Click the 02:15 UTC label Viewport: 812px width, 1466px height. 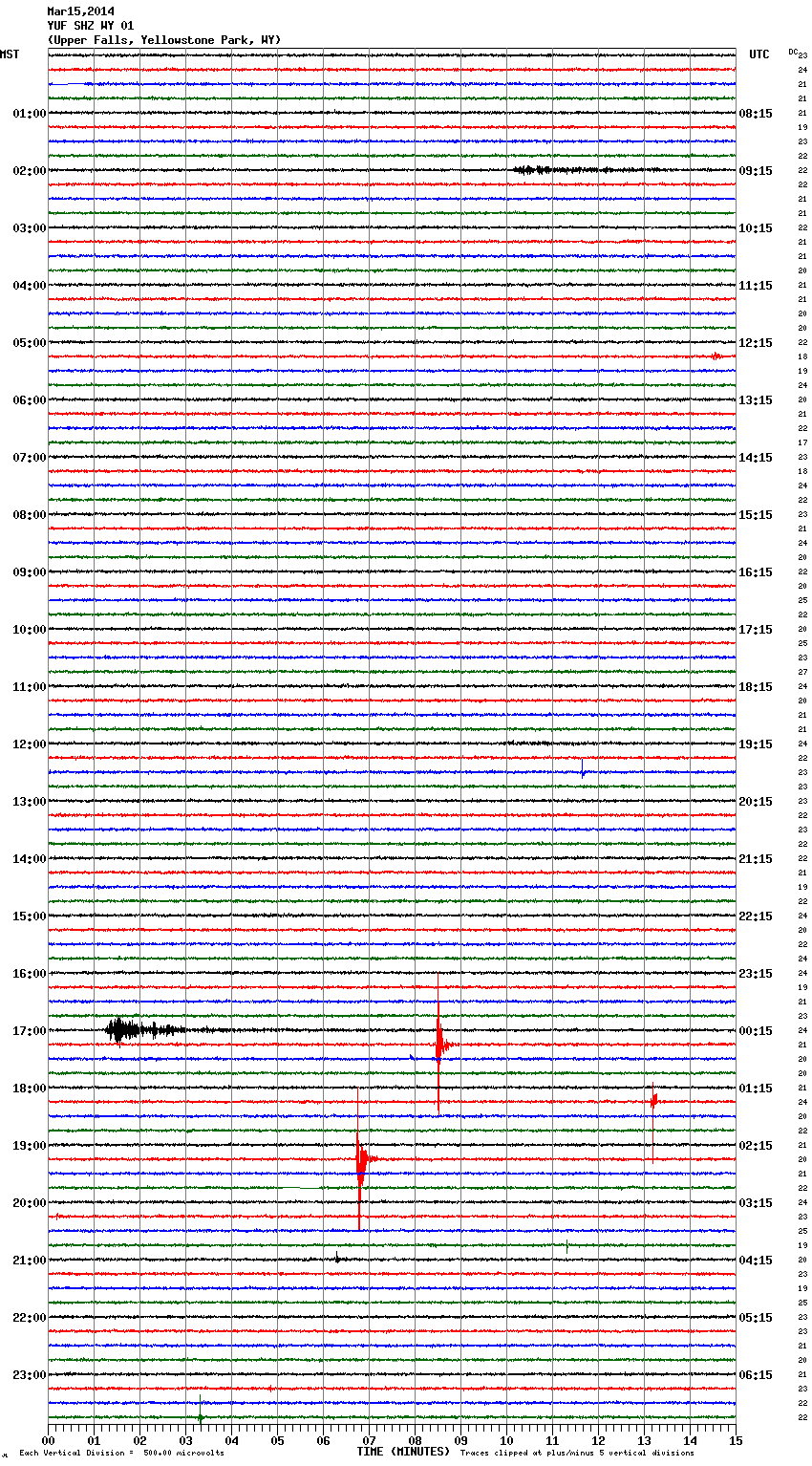pyautogui.click(x=756, y=1146)
